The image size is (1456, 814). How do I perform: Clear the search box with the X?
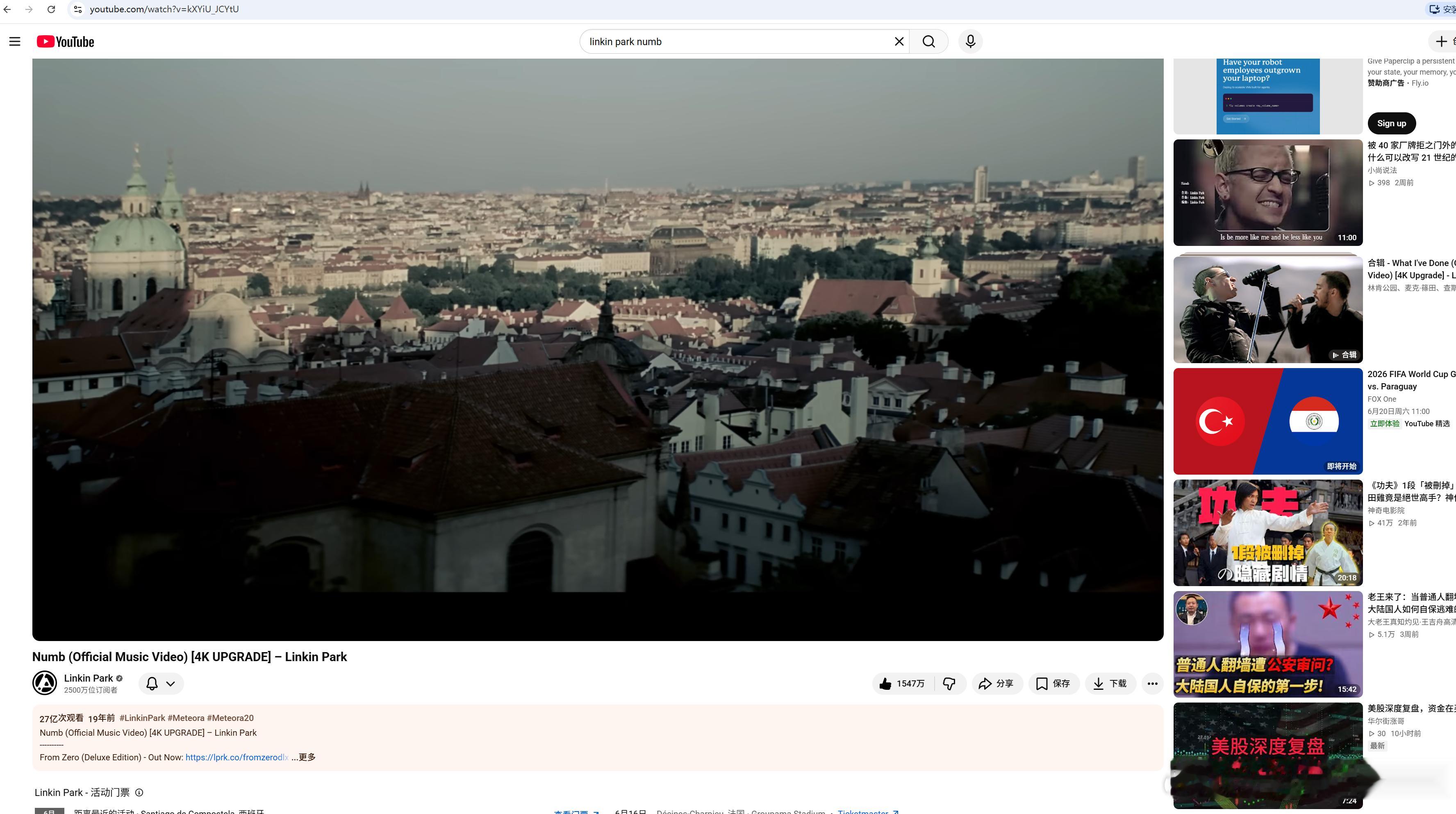(x=899, y=41)
